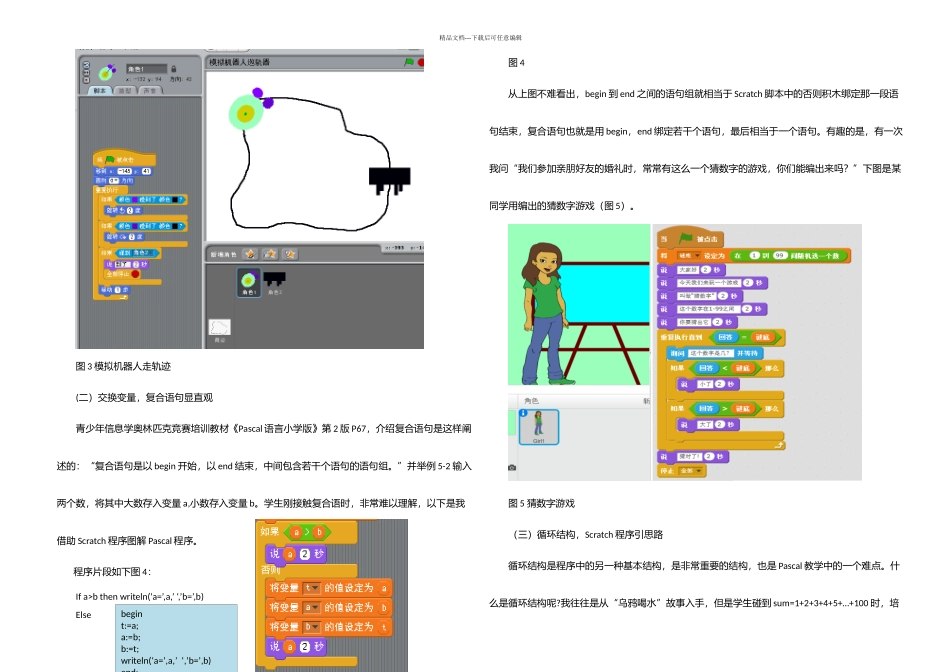Viewport: 950px width, 672px height.
Task: Click green flag in '当被点击' hat block
Action: coord(686,238)
